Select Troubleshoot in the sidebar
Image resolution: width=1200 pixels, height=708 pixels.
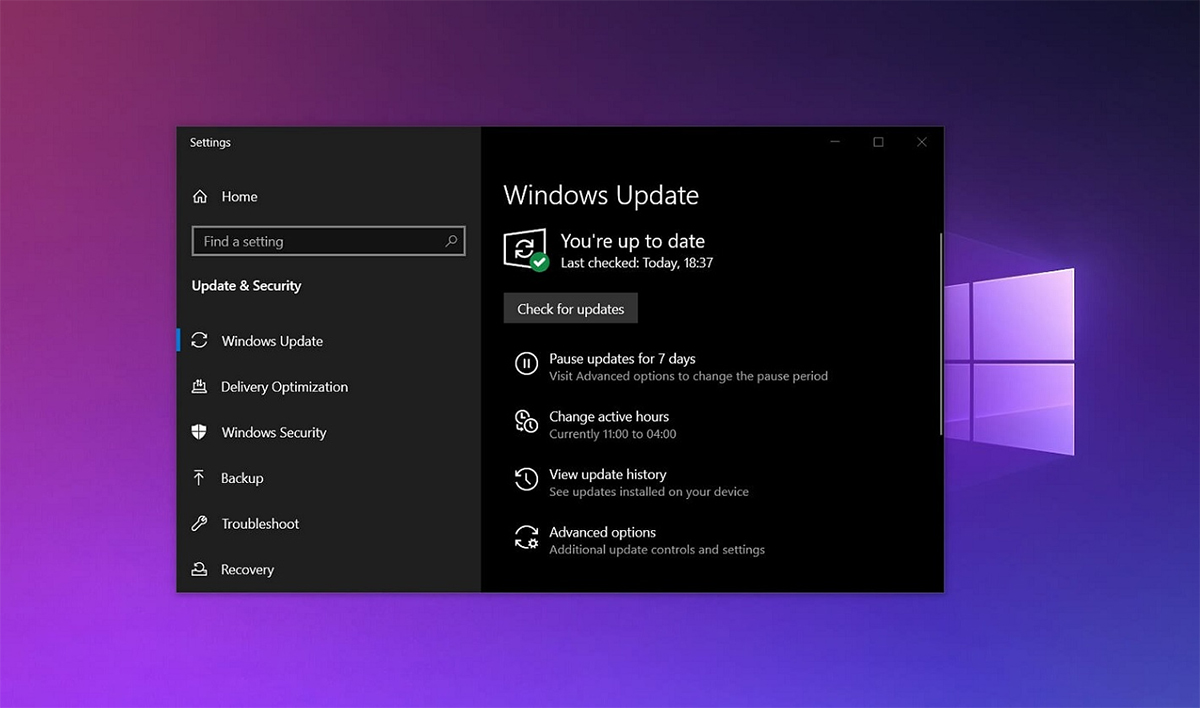point(260,524)
